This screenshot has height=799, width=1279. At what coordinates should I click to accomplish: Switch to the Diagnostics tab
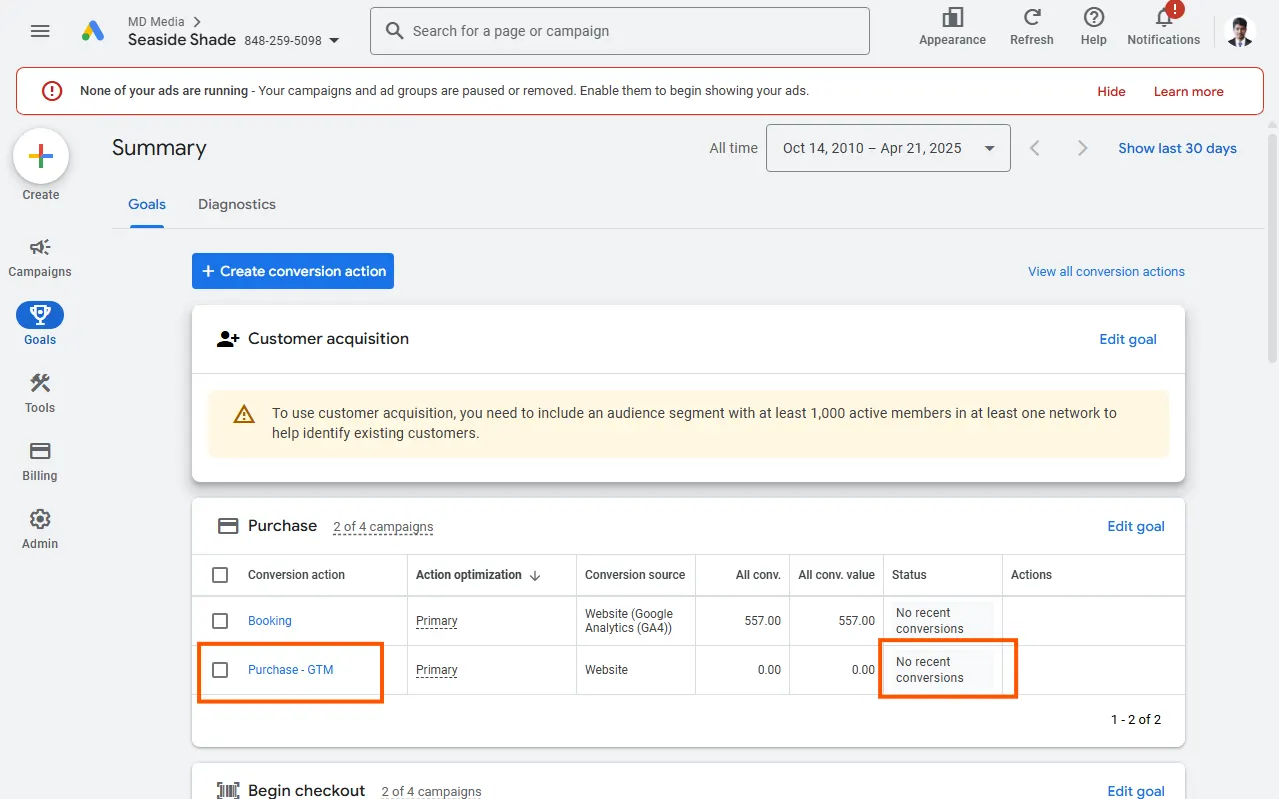(x=237, y=204)
